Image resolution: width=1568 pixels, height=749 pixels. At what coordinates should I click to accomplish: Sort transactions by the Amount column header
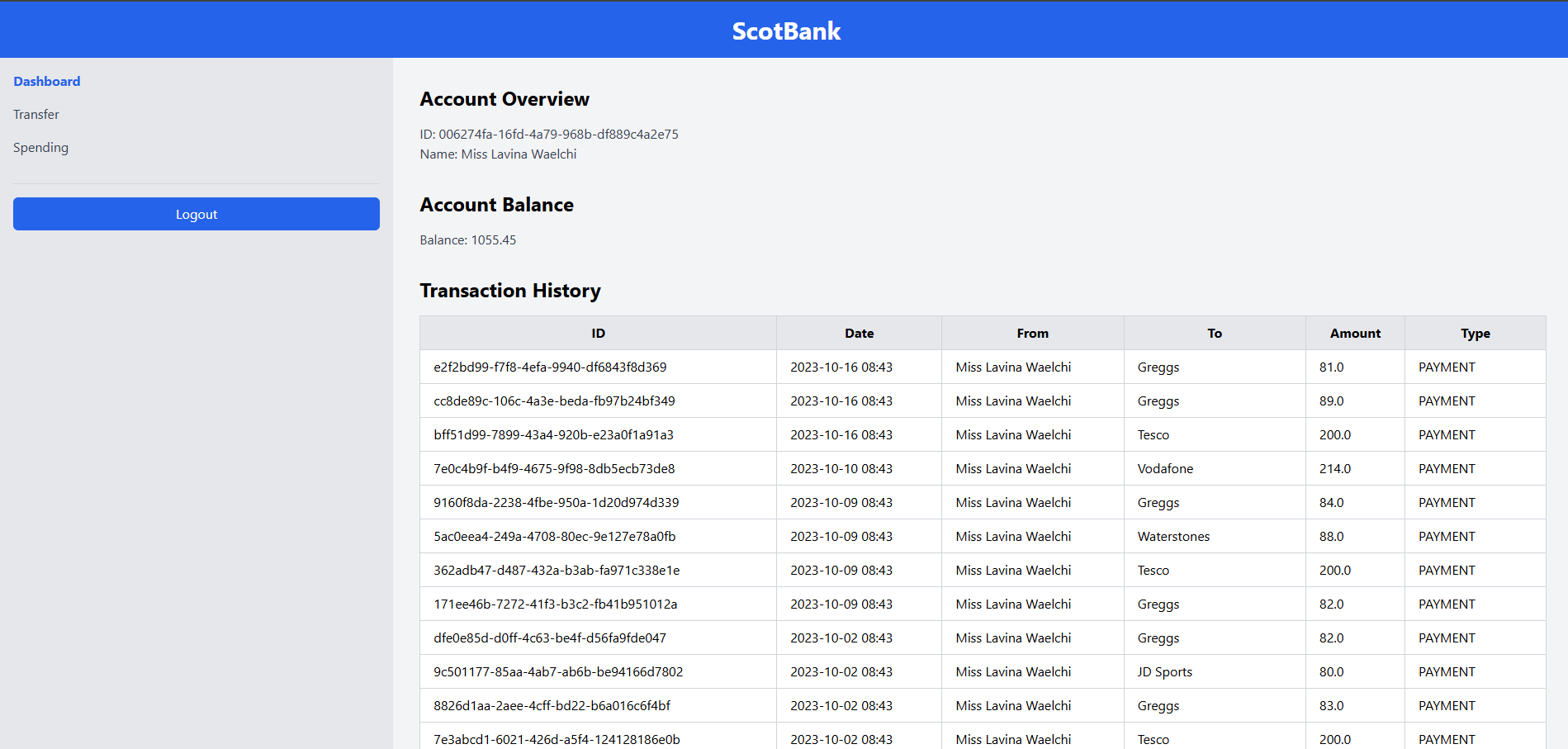1355,333
